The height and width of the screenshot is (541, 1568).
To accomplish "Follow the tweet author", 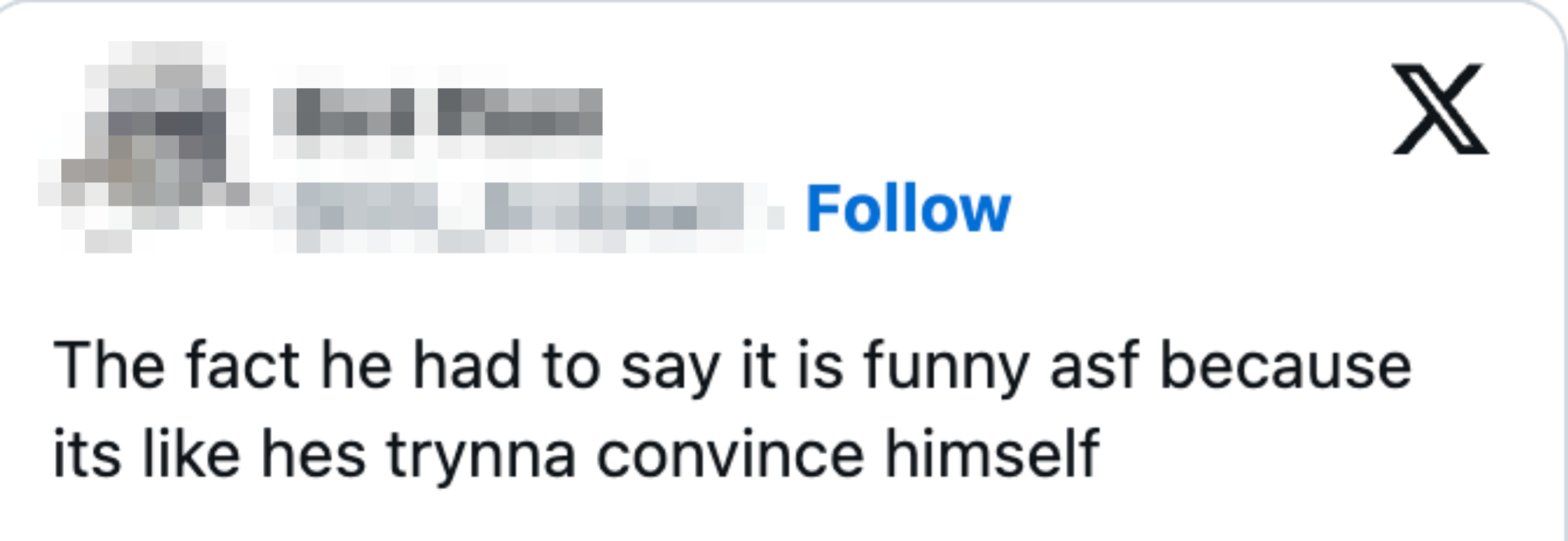I will click(908, 209).
